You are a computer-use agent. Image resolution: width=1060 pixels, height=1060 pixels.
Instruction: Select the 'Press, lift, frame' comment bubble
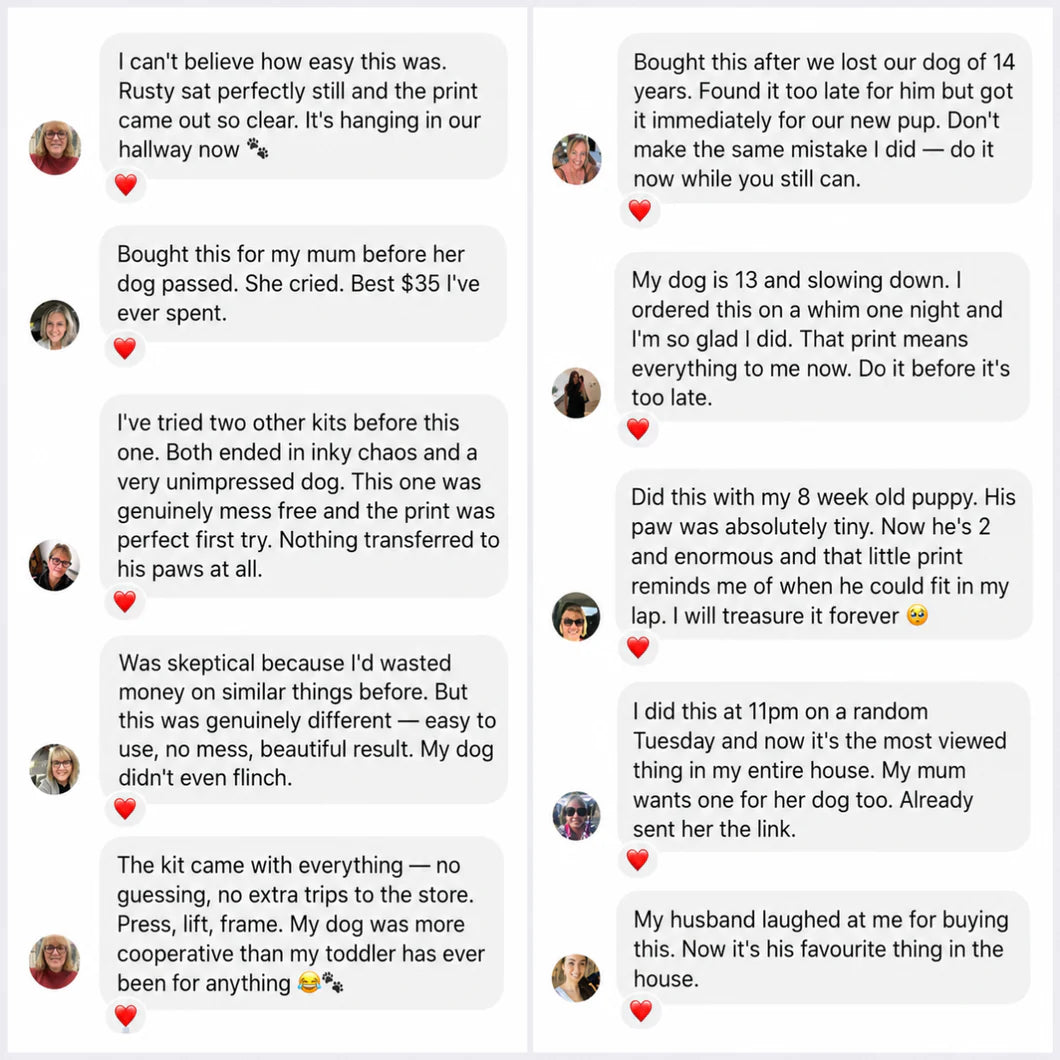(x=302, y=923)
